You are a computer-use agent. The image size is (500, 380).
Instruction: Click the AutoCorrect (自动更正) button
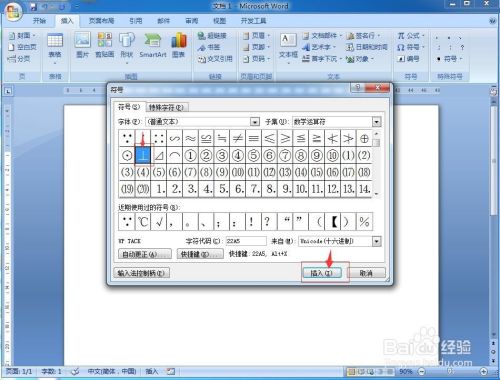coord(145,254)
